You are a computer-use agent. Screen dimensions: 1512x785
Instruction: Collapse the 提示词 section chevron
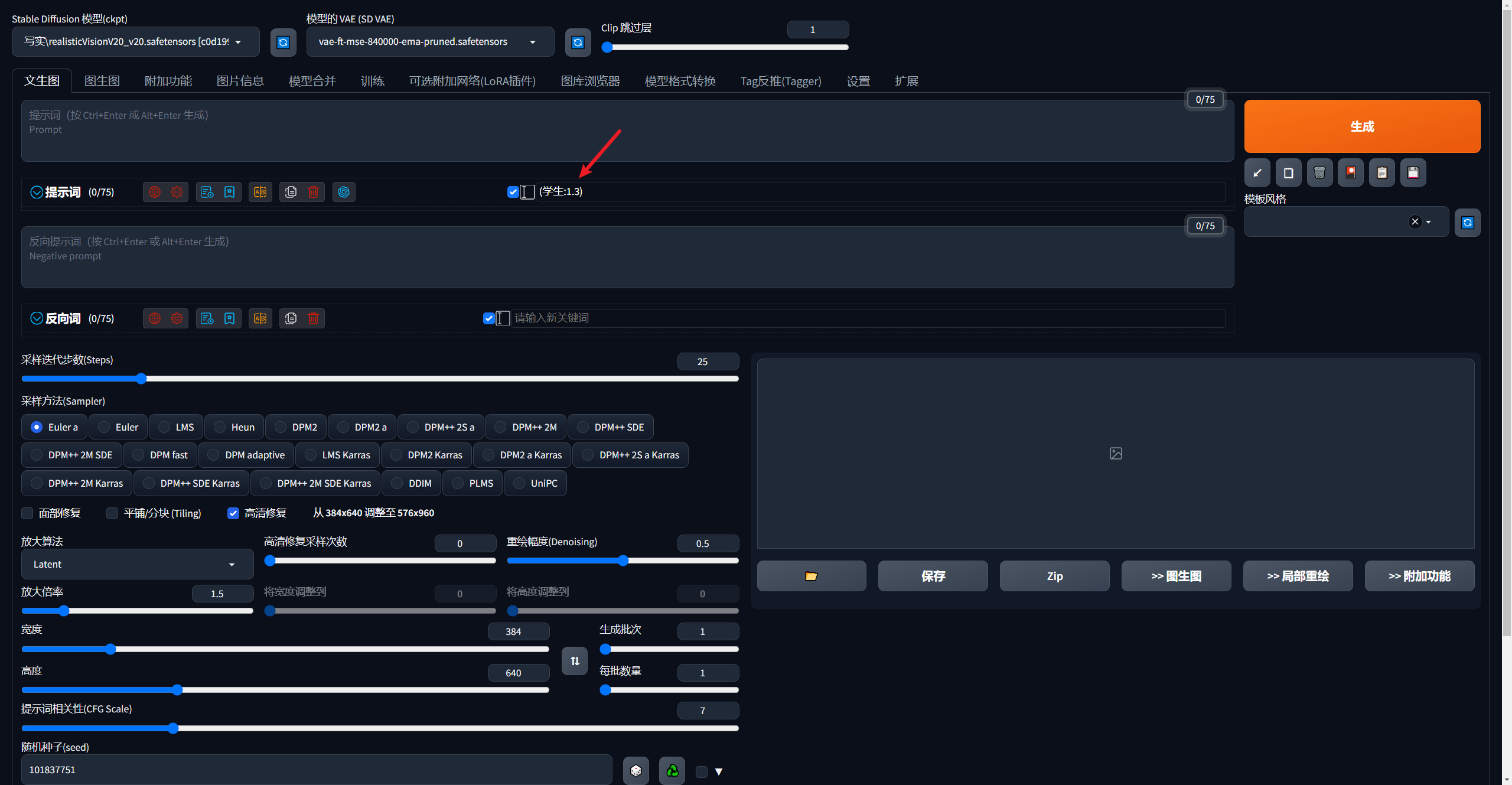click(x=37, y=192)
